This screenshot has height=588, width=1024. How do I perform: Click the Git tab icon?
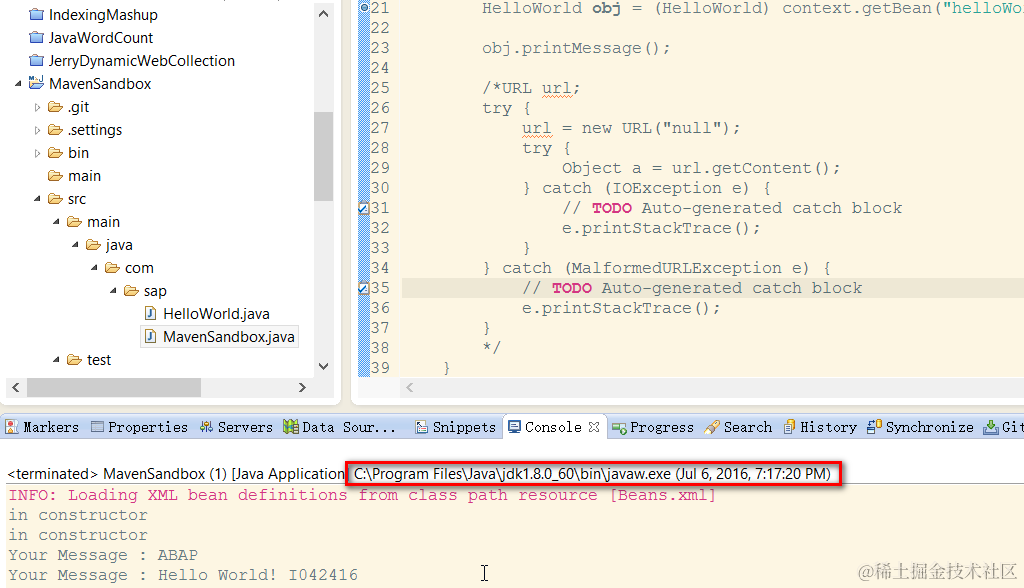(x=991, y=427)
